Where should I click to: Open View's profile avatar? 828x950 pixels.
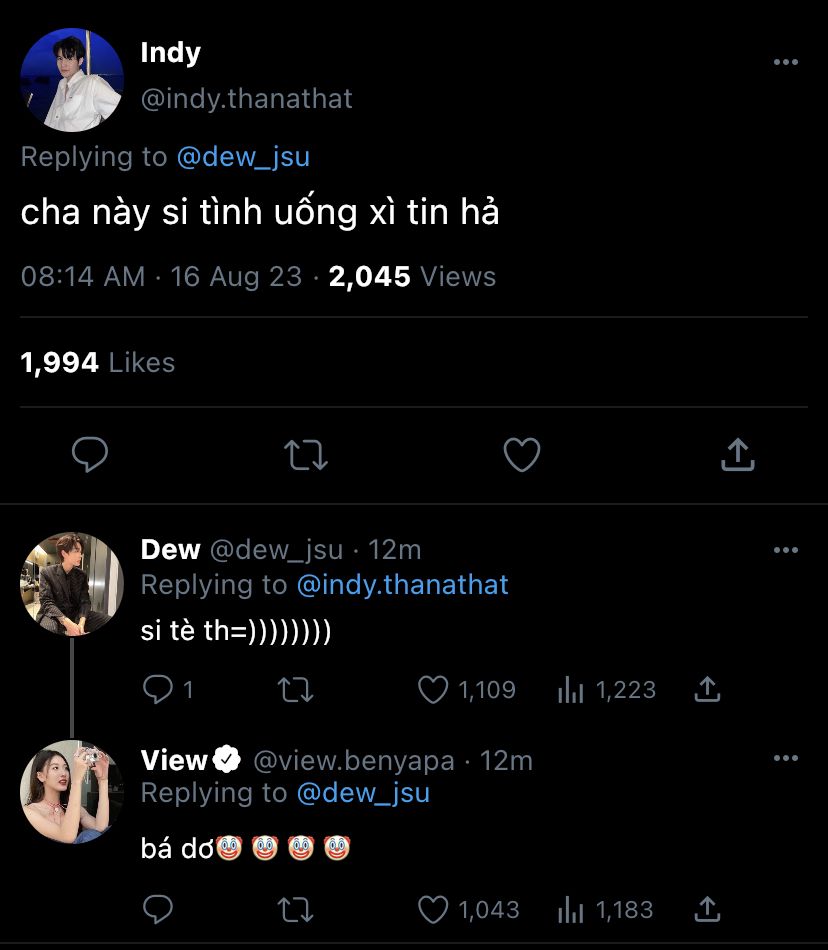pos(72,792)
